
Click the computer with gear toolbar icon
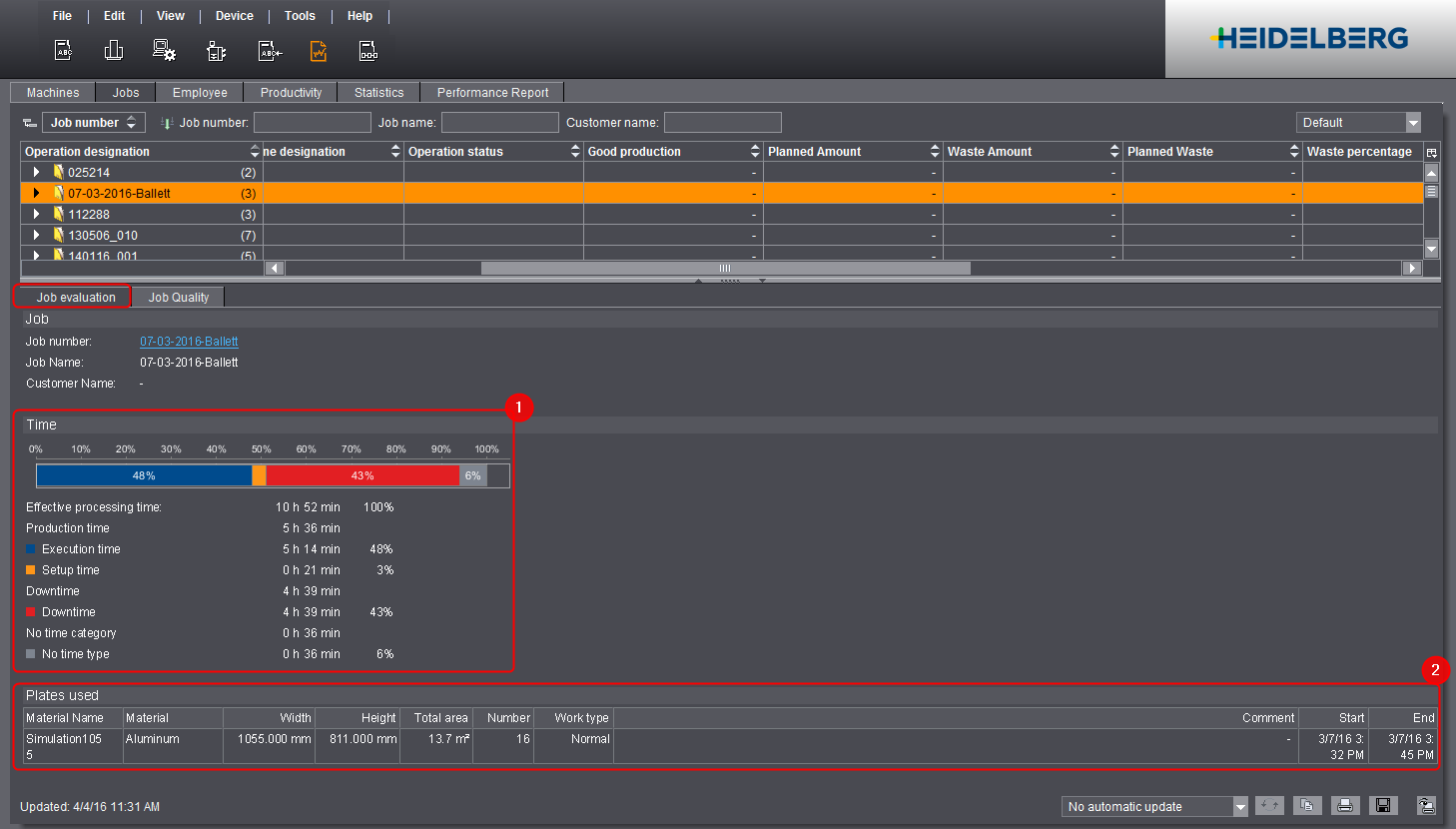[164, 51]
